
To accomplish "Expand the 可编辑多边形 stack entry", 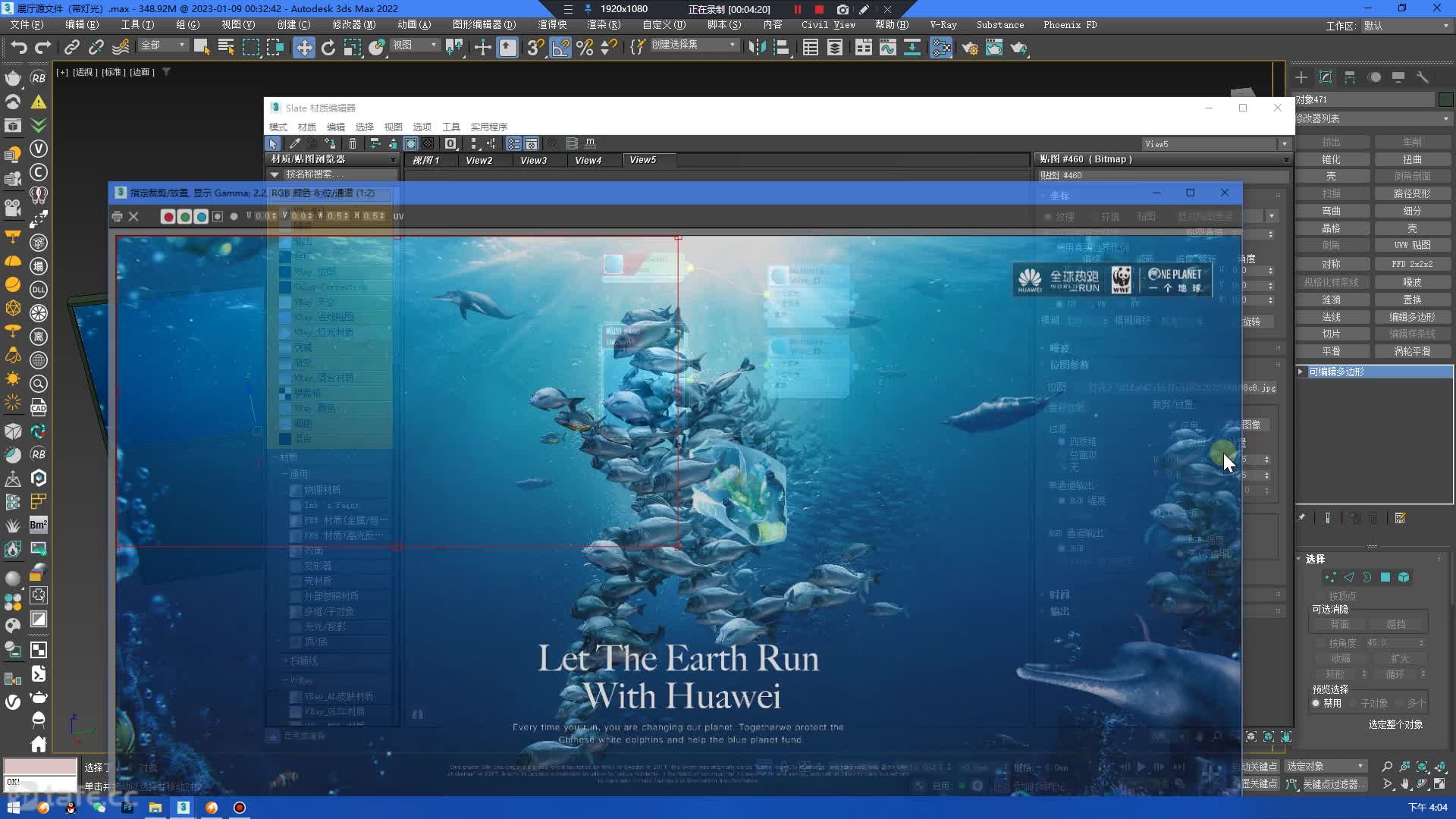I will coord(1301,372).
